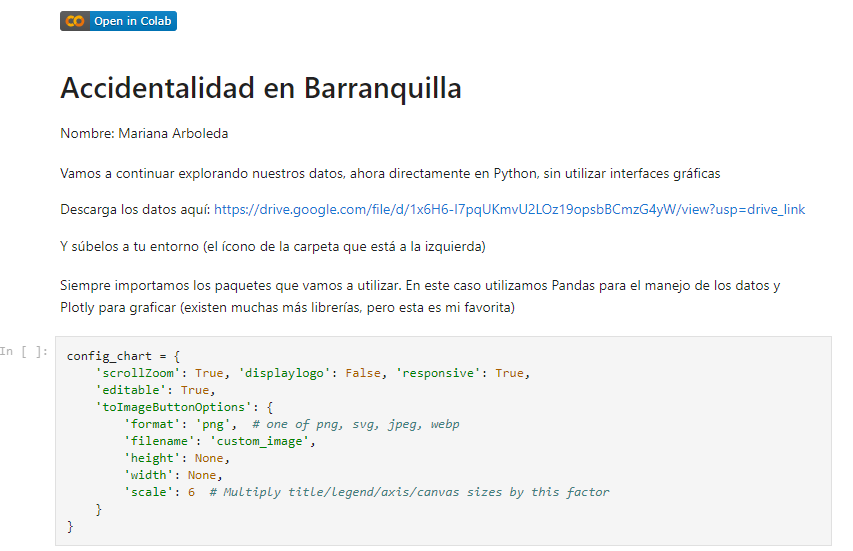
Task: Click the 'width': None line
Action: pyautogui.click(x=171, y=475)
